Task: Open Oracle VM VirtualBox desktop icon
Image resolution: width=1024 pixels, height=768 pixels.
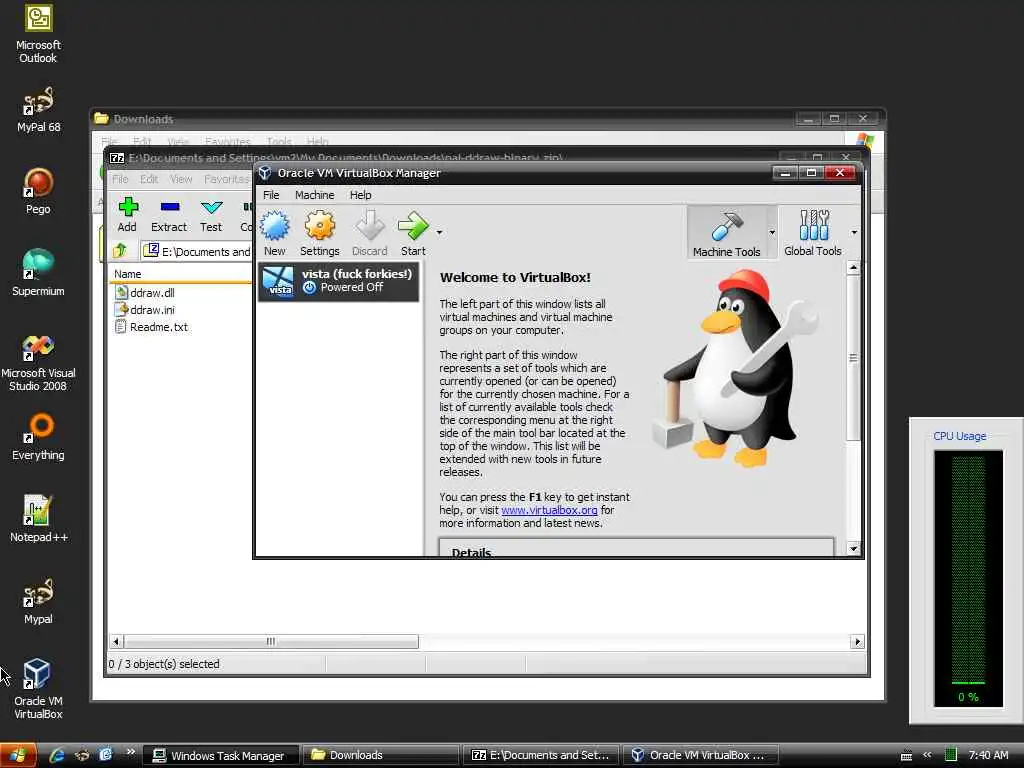Action: (x=38, y=689)
